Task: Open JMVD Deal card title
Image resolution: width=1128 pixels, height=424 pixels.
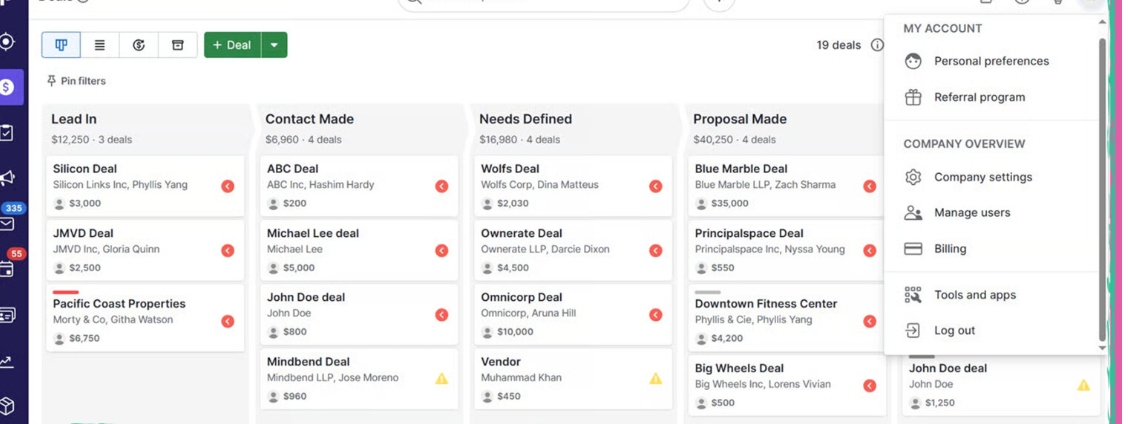Action: click(83, 233)
